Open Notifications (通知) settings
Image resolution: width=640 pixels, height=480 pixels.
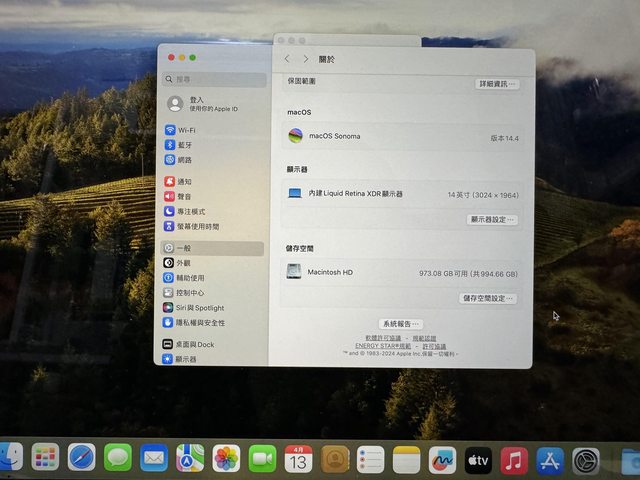click(x=178, y=181)
